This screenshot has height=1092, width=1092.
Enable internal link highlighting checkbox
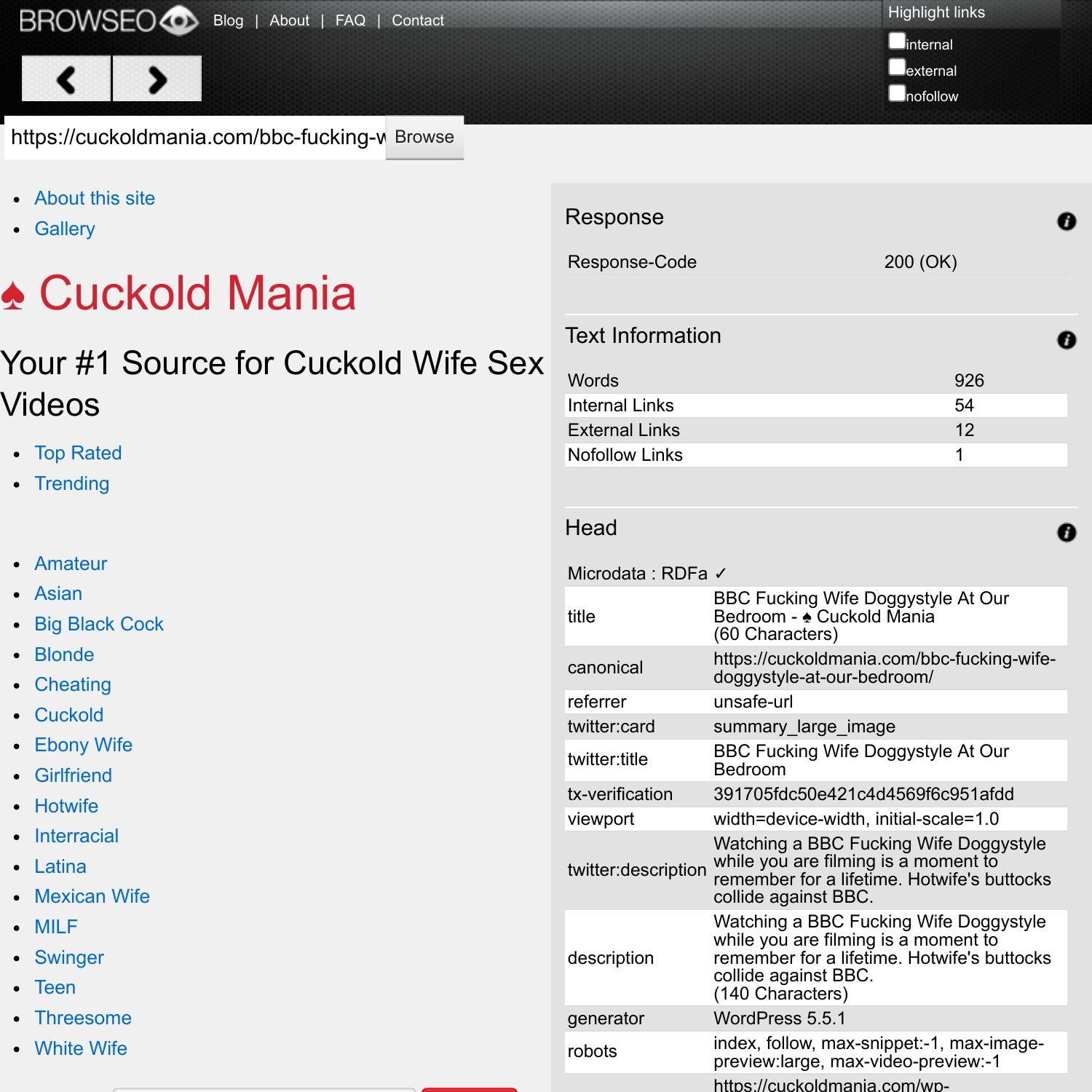click(897, 41)
